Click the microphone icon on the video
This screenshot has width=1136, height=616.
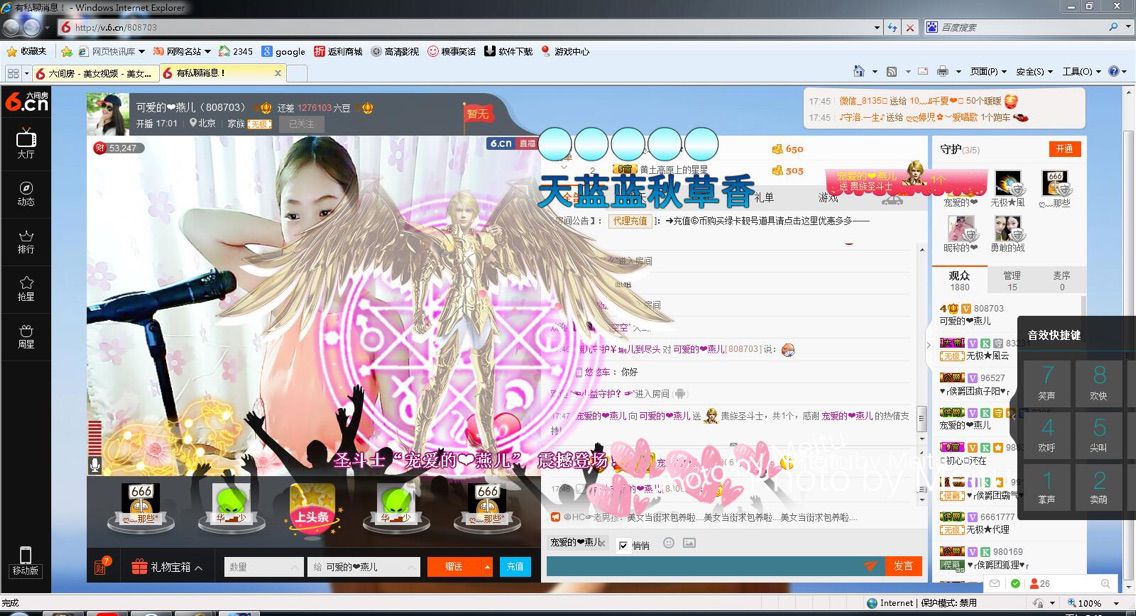tap(95, 465)
